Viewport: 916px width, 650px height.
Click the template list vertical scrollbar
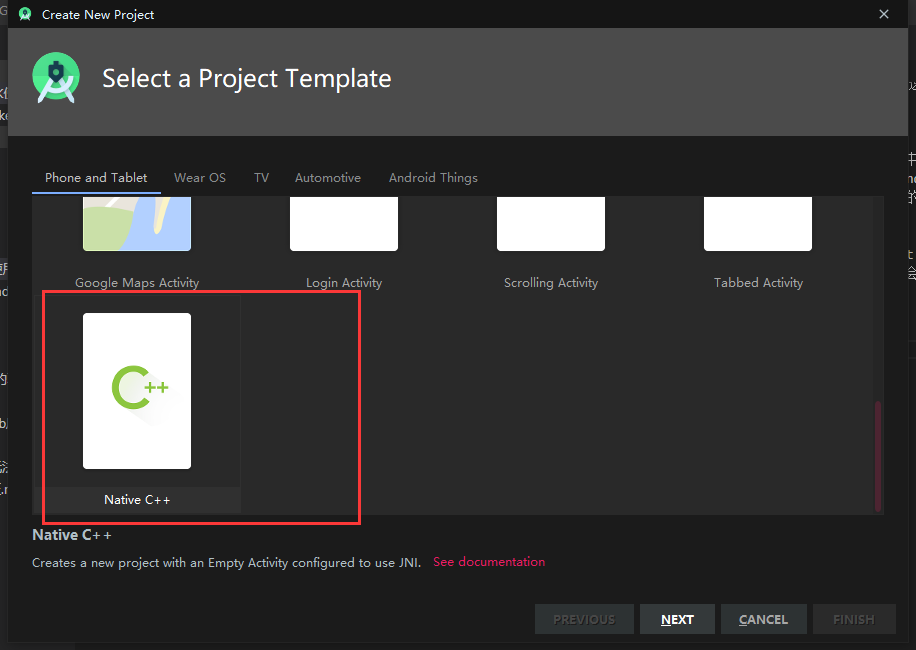(x=877, y=456)
